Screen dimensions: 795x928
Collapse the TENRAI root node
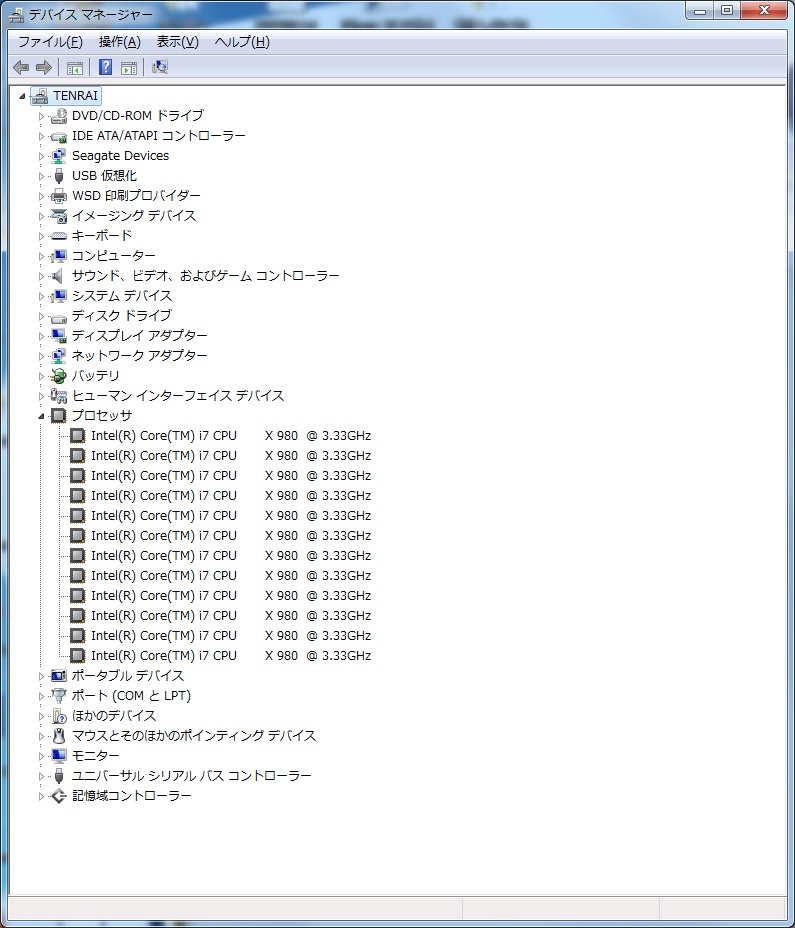(22, 96)
